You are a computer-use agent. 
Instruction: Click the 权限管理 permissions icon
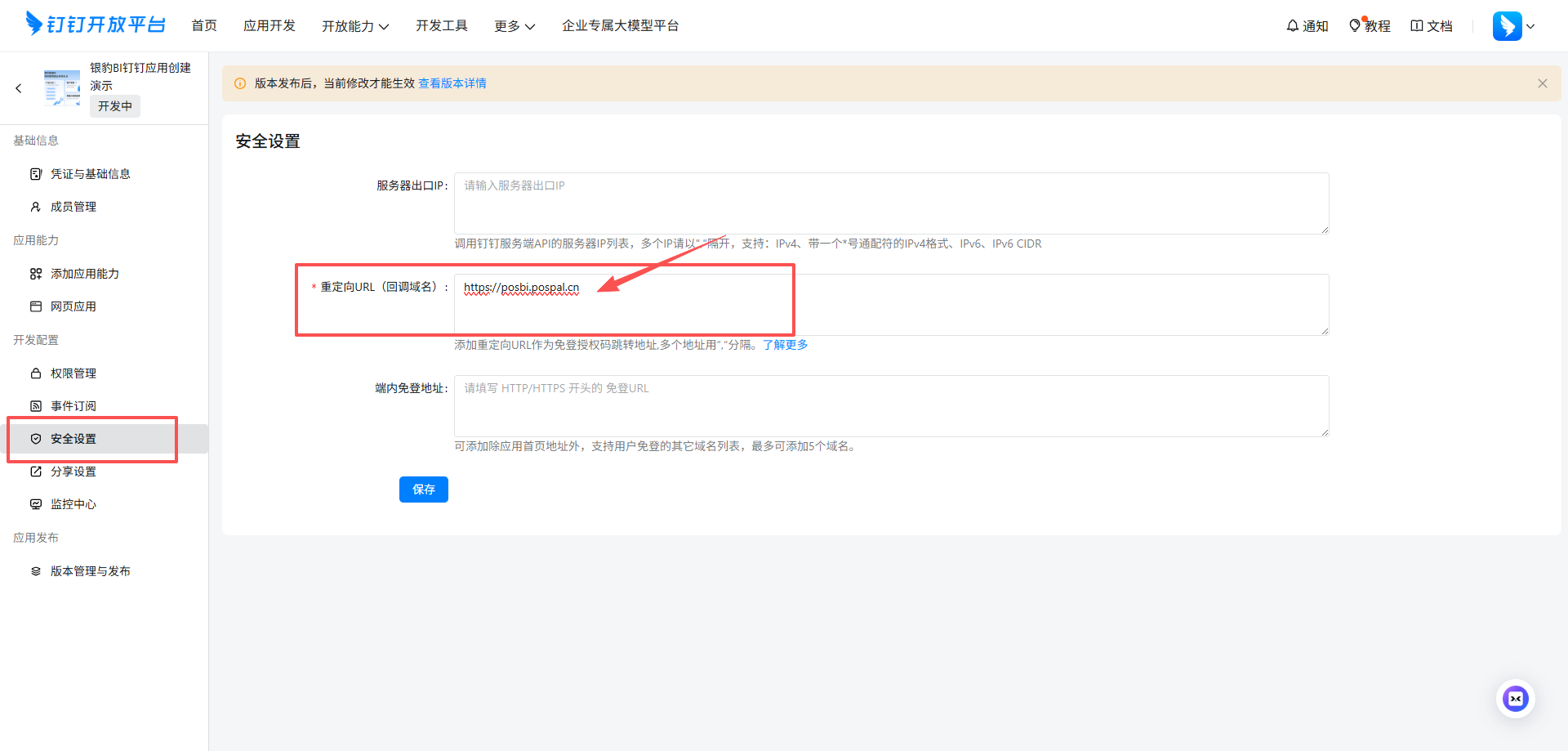point(35,373)
